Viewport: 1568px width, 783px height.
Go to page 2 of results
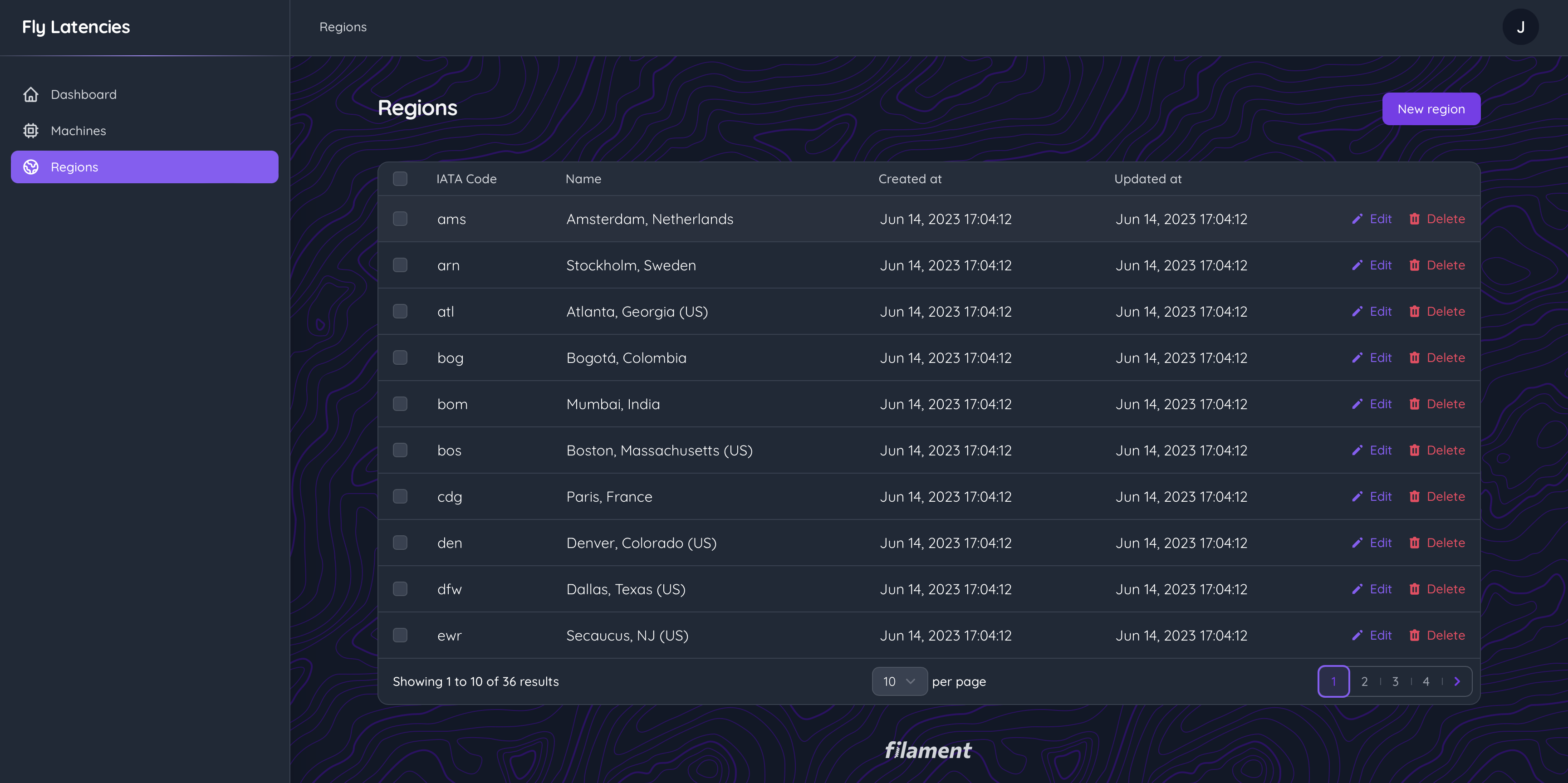[x=1364, y=681]
